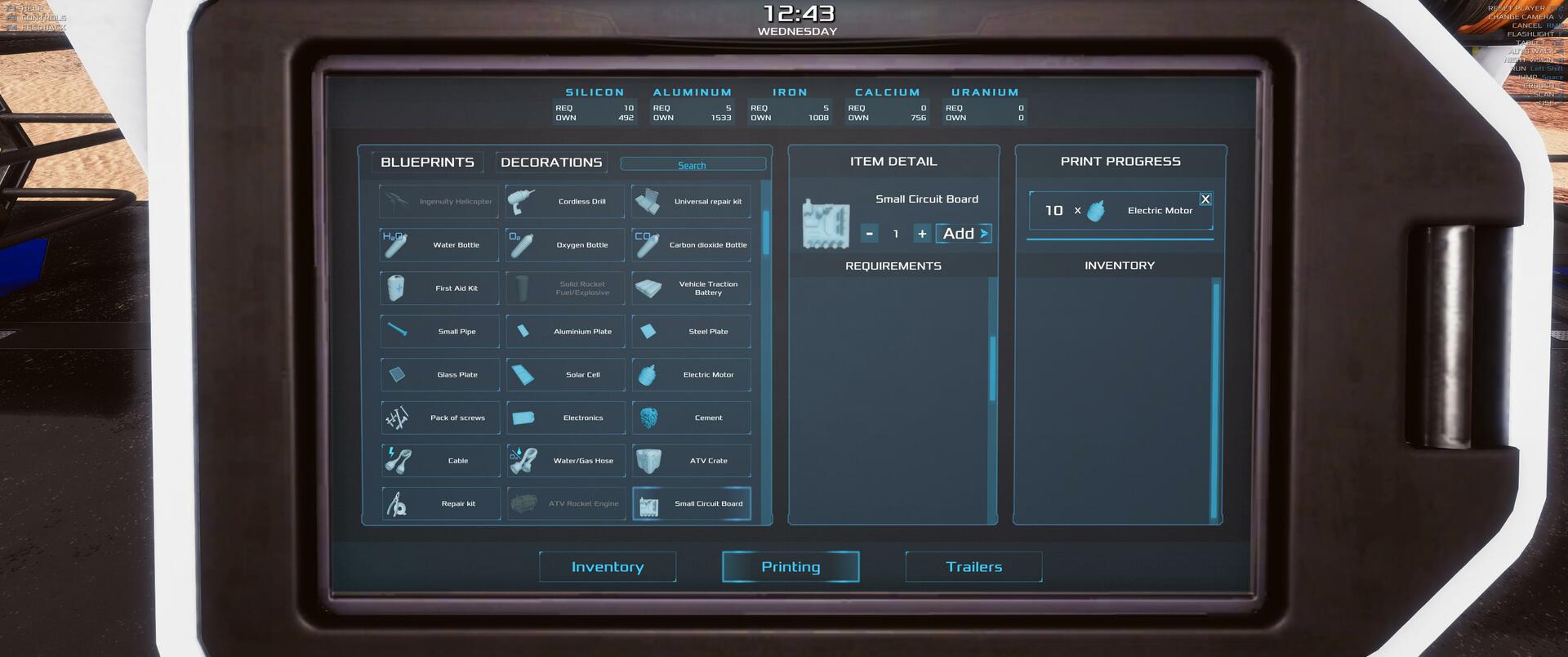
Task: Select the Pack of screws icon
Action: (397, 418)
